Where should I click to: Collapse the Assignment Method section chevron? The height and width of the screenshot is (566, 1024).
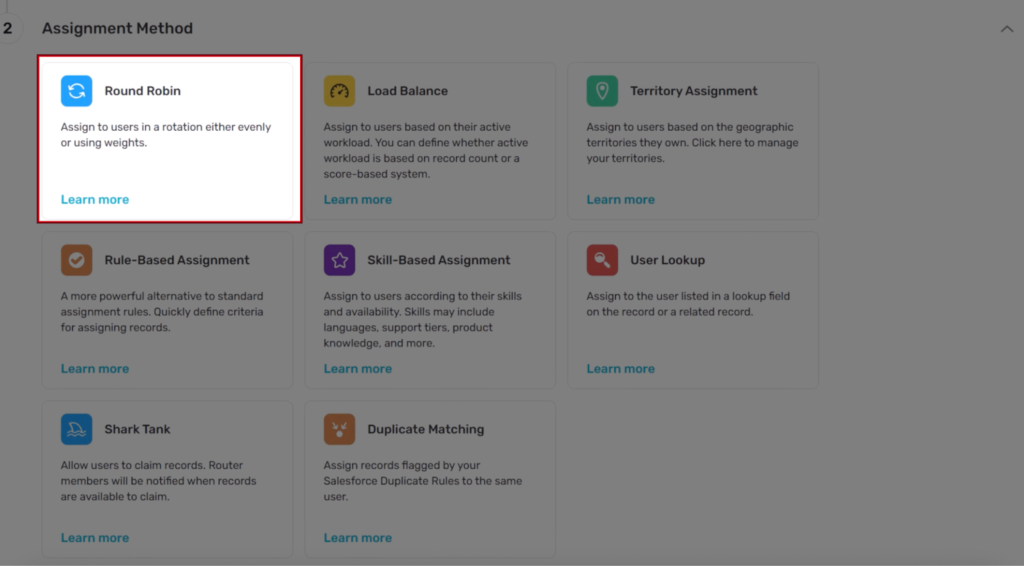1006,29
